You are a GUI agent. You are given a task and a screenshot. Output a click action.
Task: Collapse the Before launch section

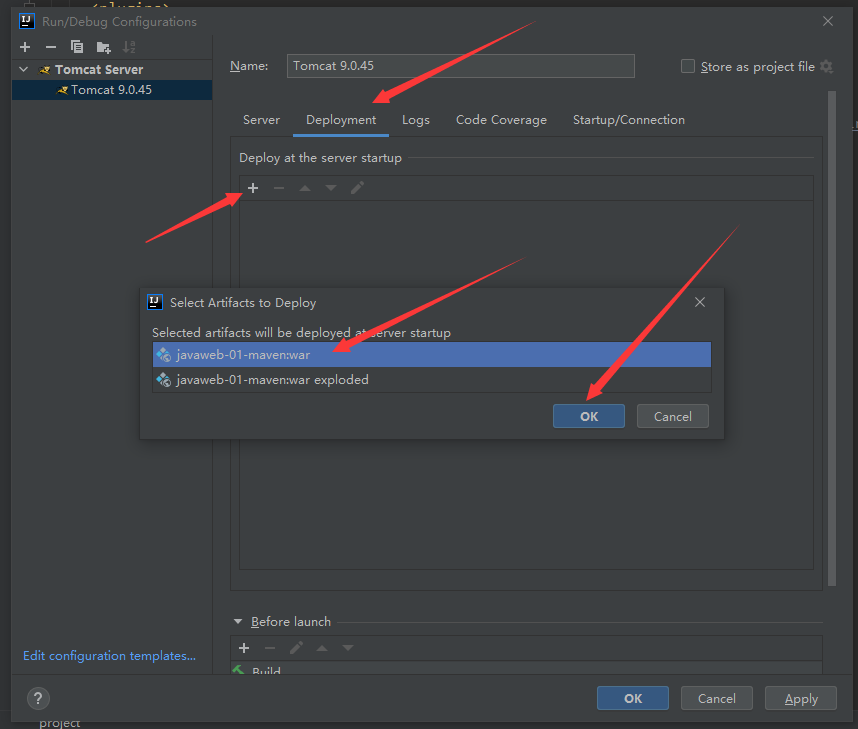click(x=238, y=622)
